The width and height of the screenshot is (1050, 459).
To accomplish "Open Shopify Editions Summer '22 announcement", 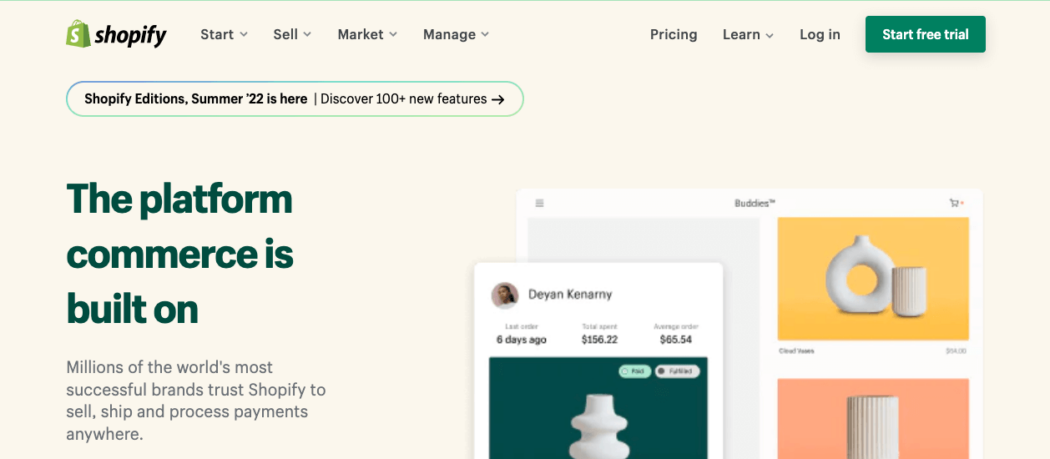I will click(295, 99).
